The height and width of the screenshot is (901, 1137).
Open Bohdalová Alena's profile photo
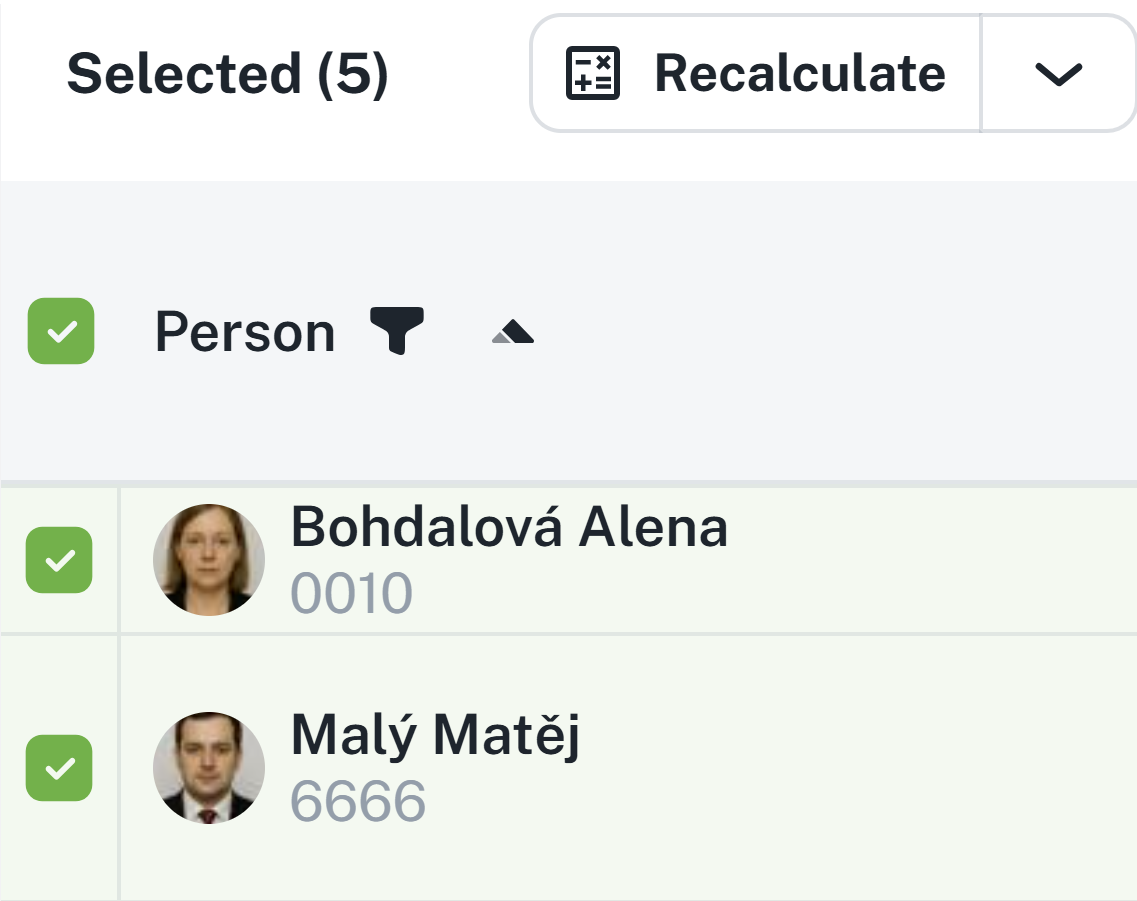click(209, 559)
